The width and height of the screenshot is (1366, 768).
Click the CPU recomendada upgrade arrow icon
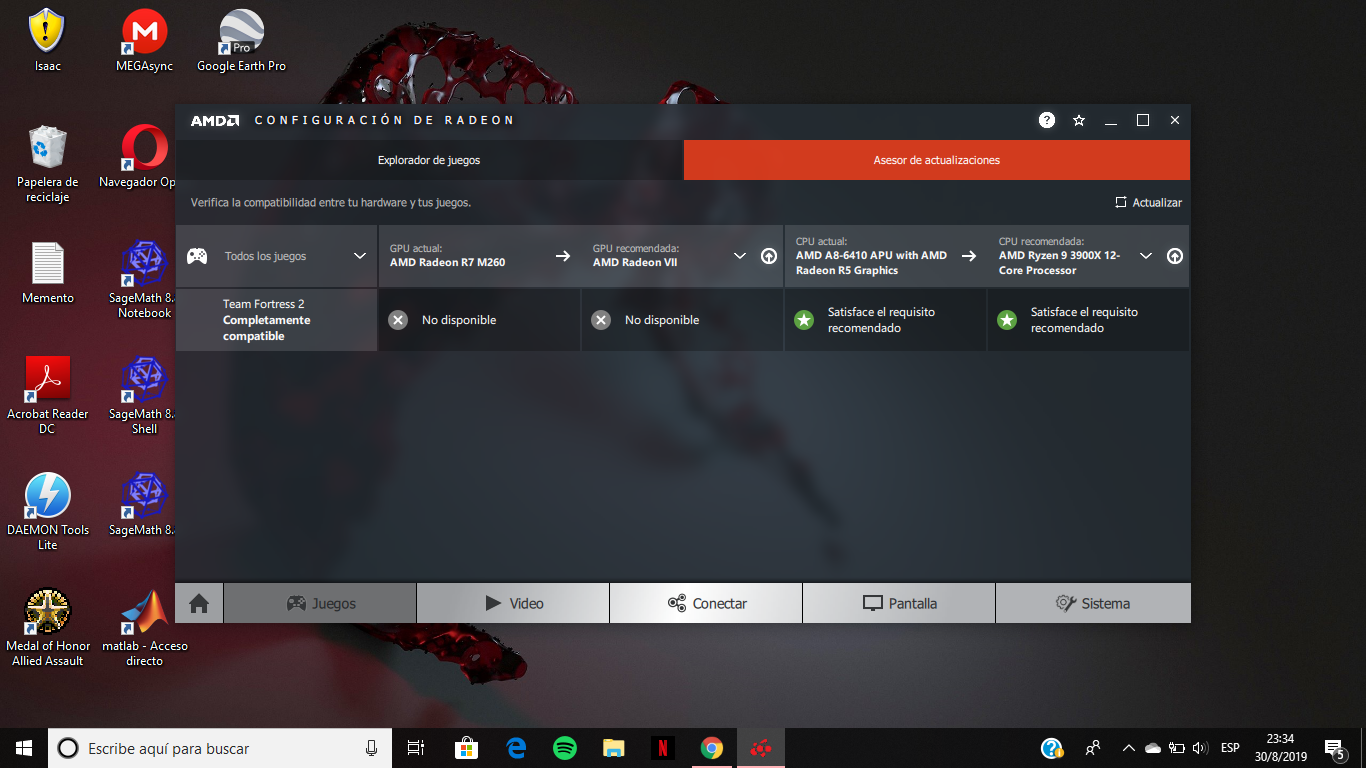pyautogui.click(x=1175, y=256)
